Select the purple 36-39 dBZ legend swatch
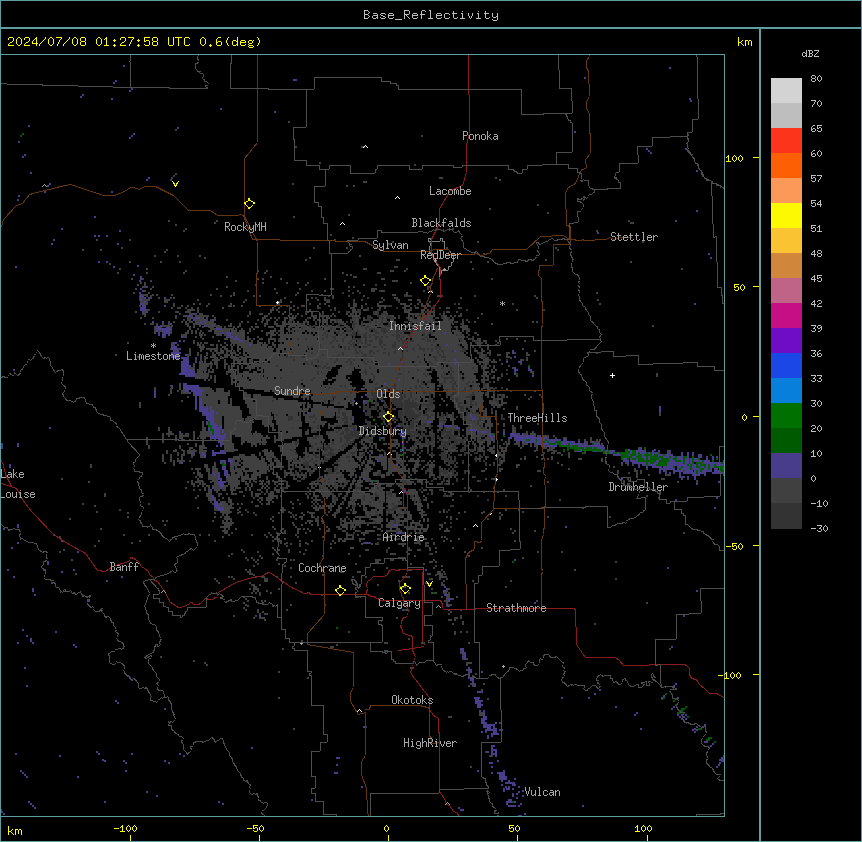862x842 pixels. click(x=786, y=340)
